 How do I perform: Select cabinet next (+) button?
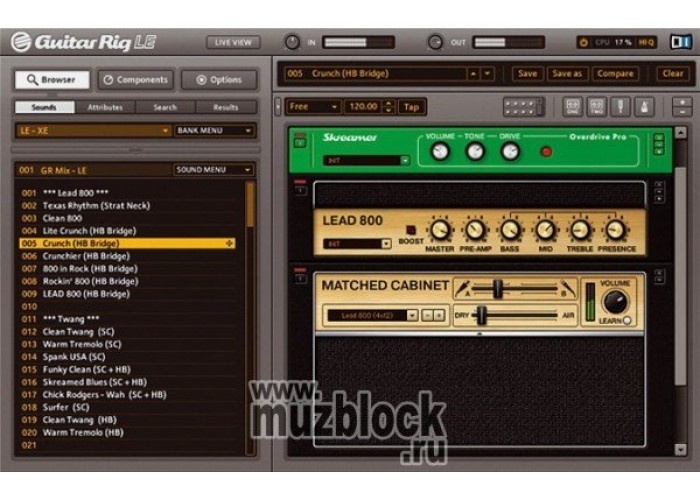pyautogui.click(x=439, y=315)
